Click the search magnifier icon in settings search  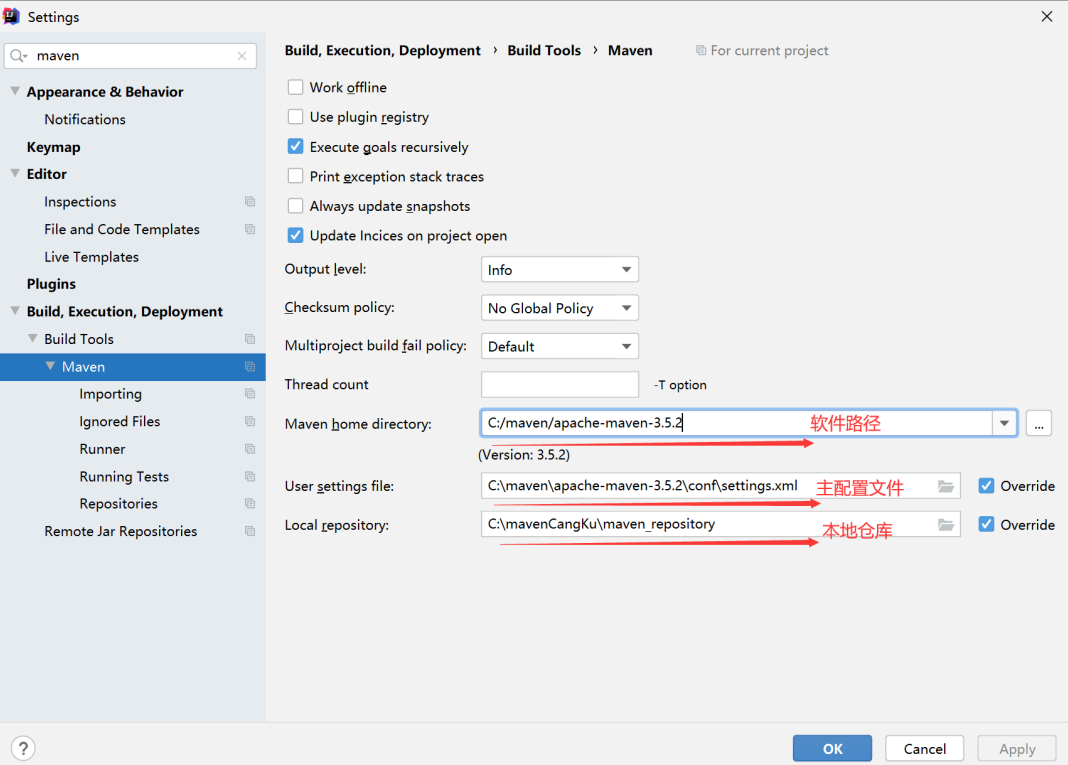pyautogui.click(x=18, y=56)
